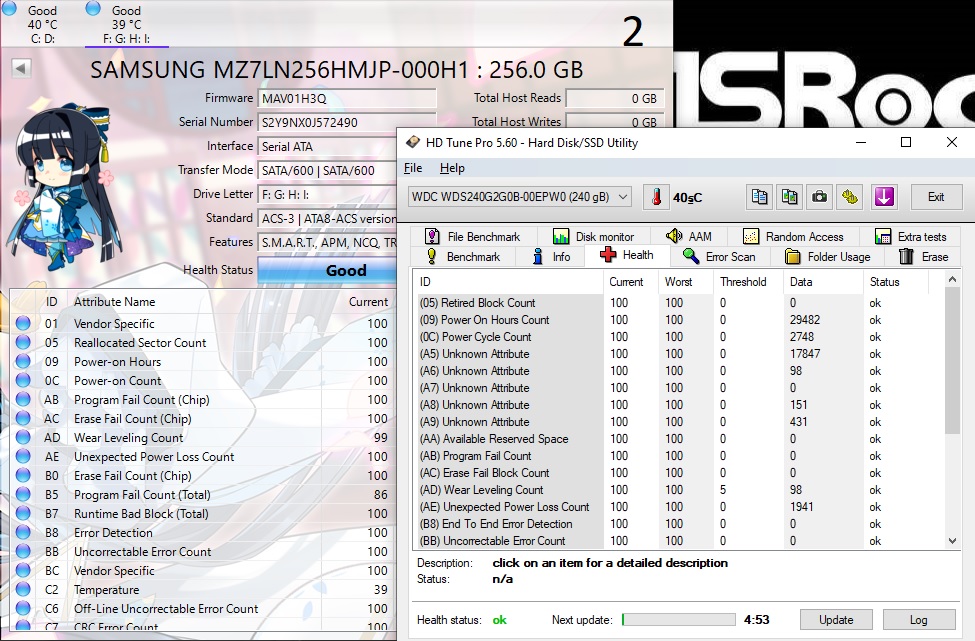Image resolution: width=975 pixels, height=641 pixels.
Task: Click the Next update progress bar
Action: point(678,619)
